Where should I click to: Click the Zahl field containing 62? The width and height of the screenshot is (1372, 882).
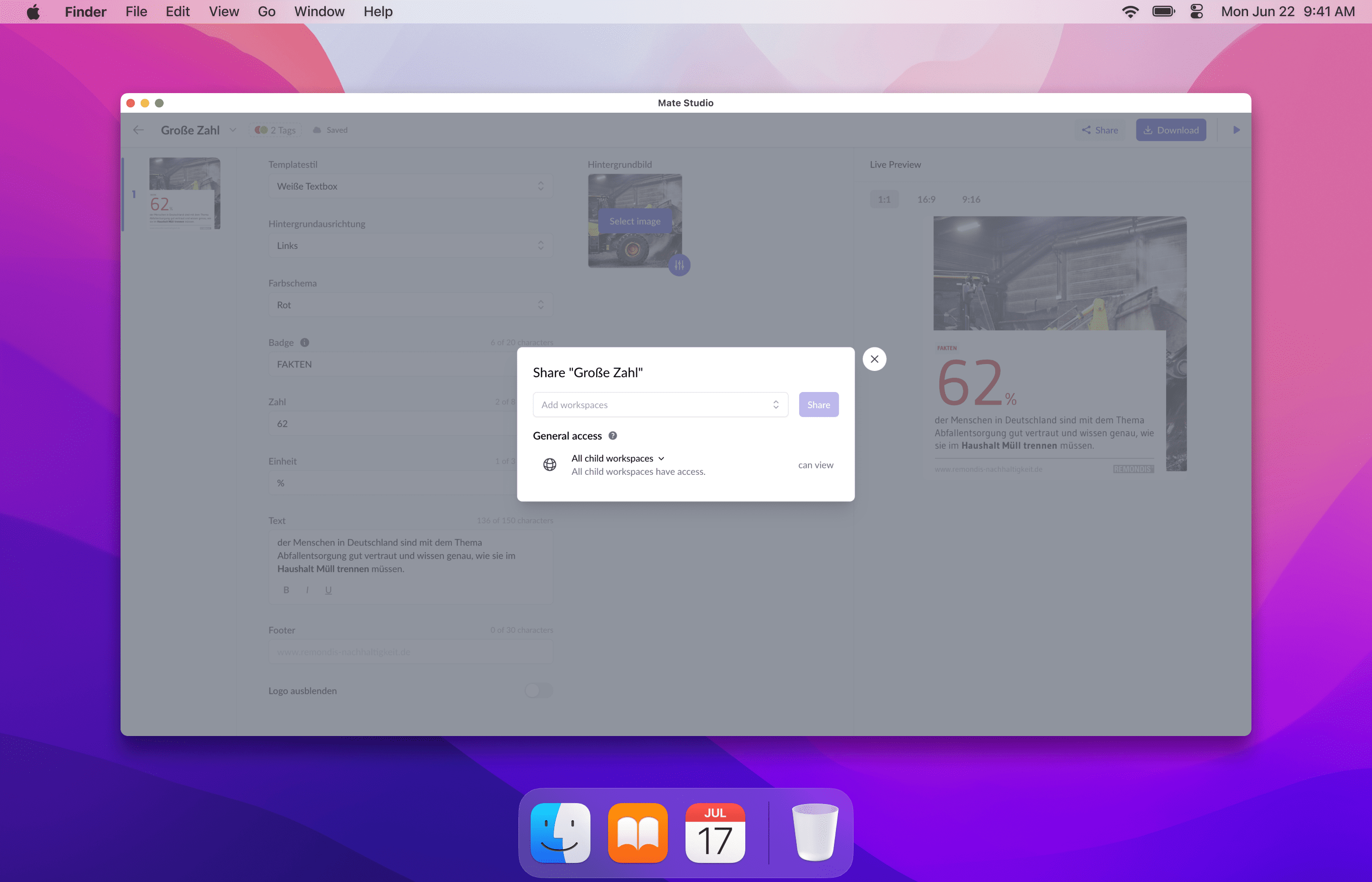pyautogui.click(x=393, y=424)
